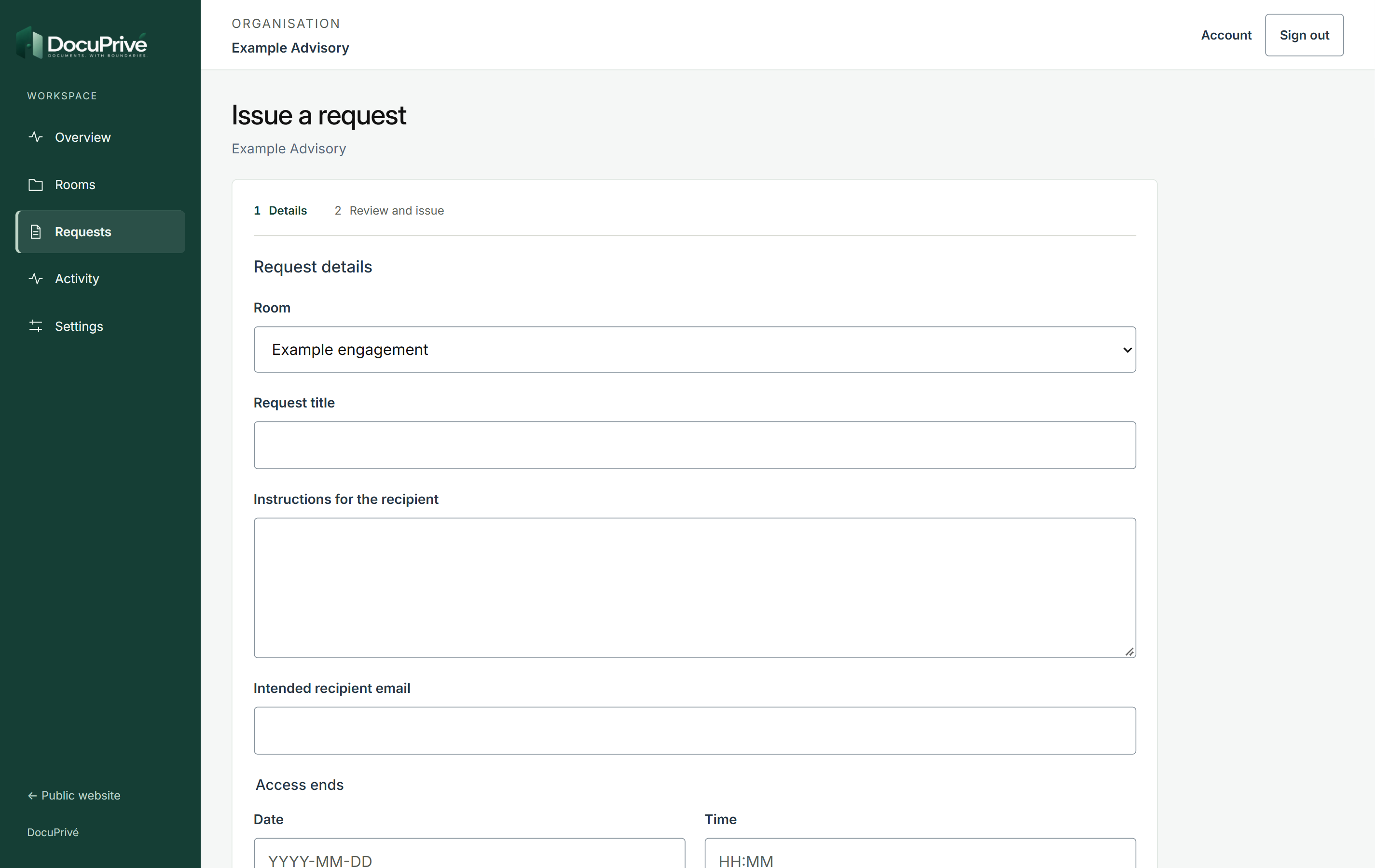Open the Account link
Screen dimensions: 1375x868
click(x=1226, y=35)
